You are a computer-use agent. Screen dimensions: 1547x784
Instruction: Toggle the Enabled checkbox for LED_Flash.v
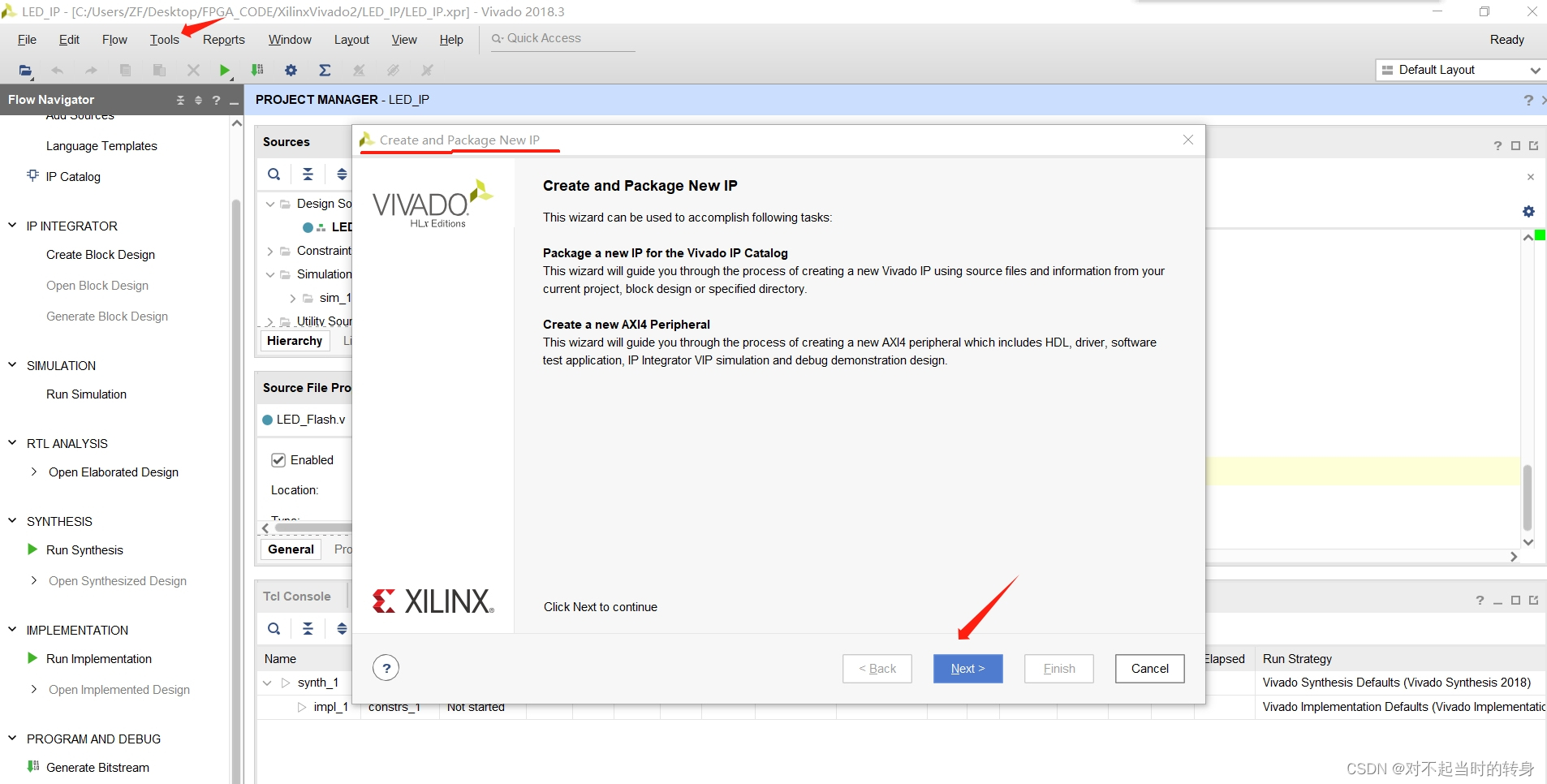coord(278,460)
